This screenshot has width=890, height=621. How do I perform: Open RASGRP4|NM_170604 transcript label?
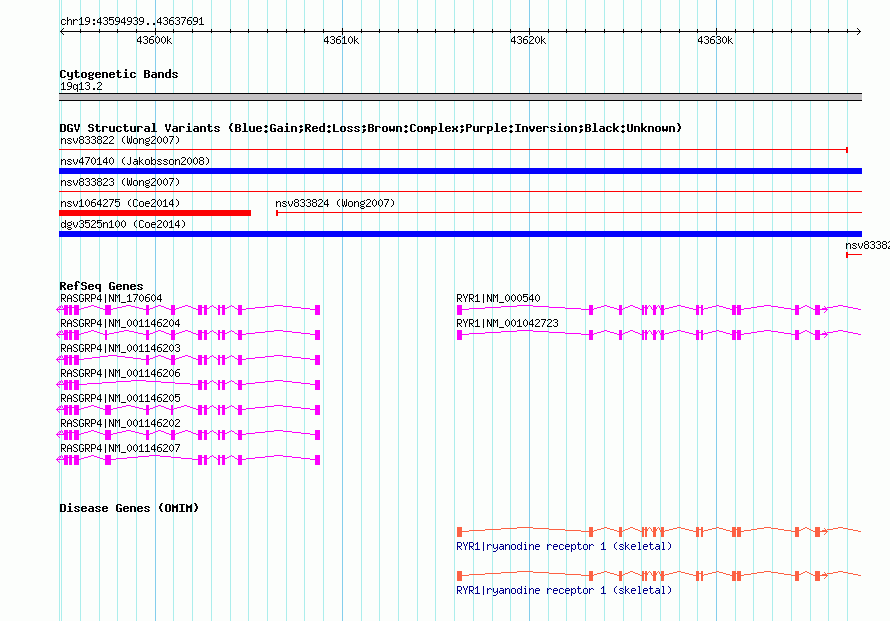[x=111, y=298]
